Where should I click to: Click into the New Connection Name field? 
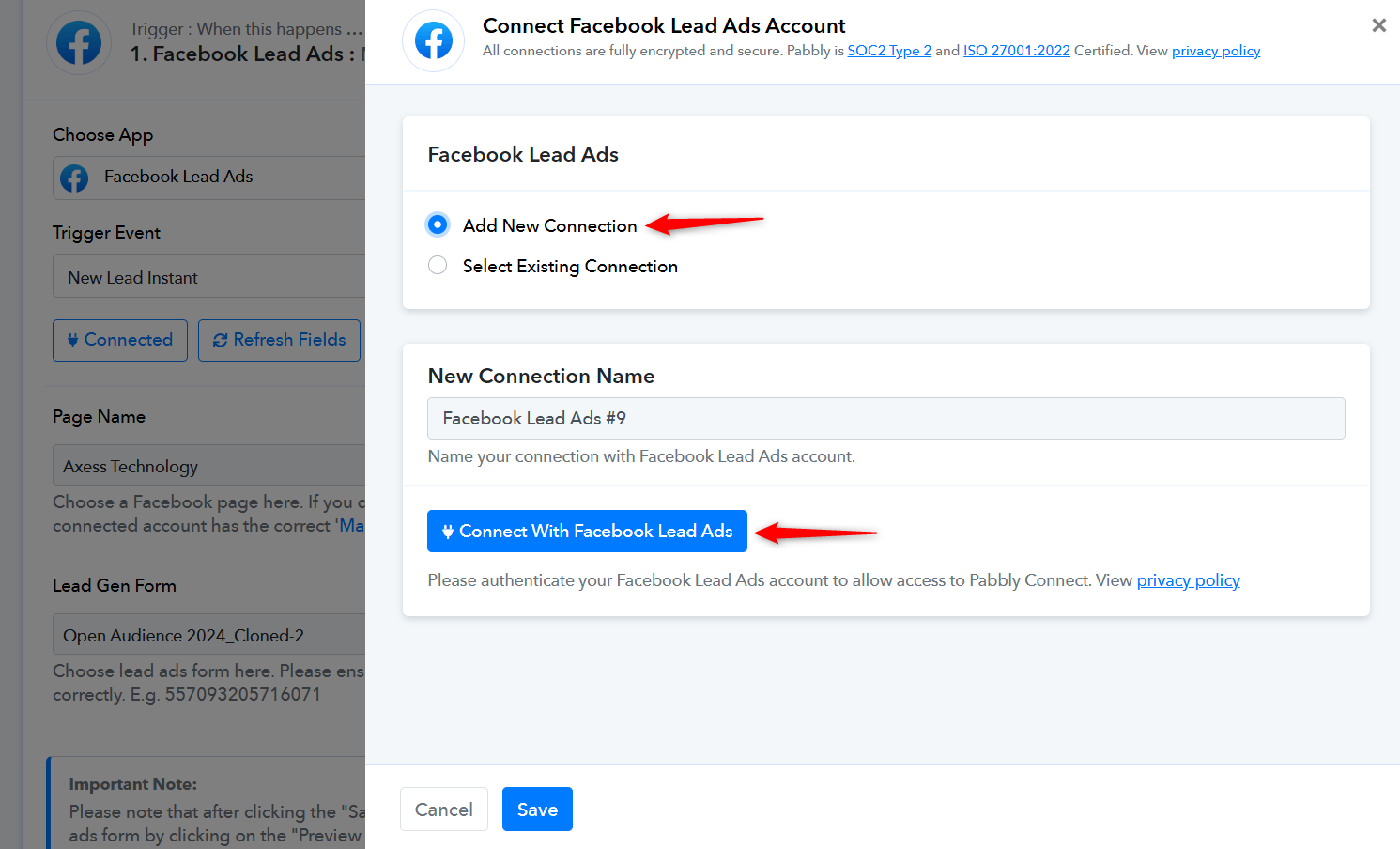pos(886,418)
